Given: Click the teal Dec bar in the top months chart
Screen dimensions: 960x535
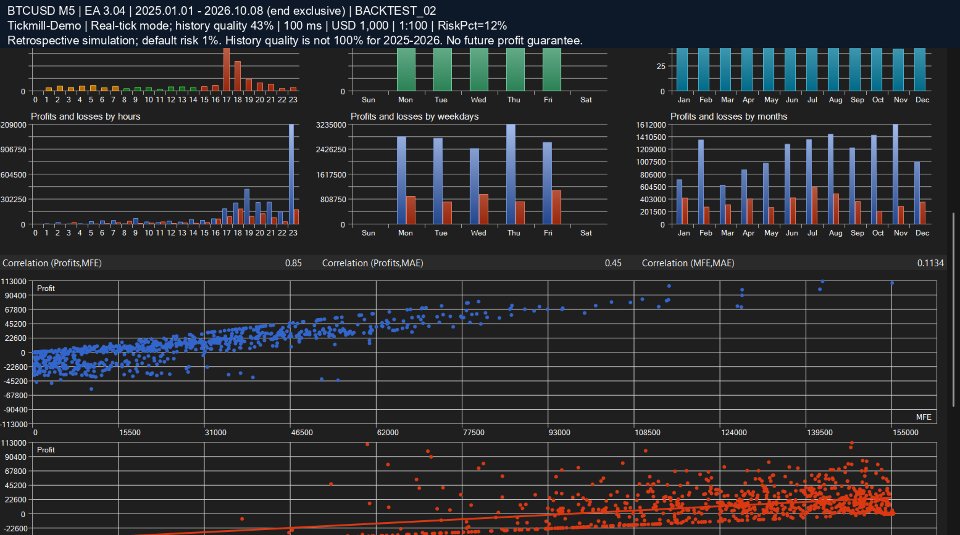Looking at the screenshot, I should 920,70.
